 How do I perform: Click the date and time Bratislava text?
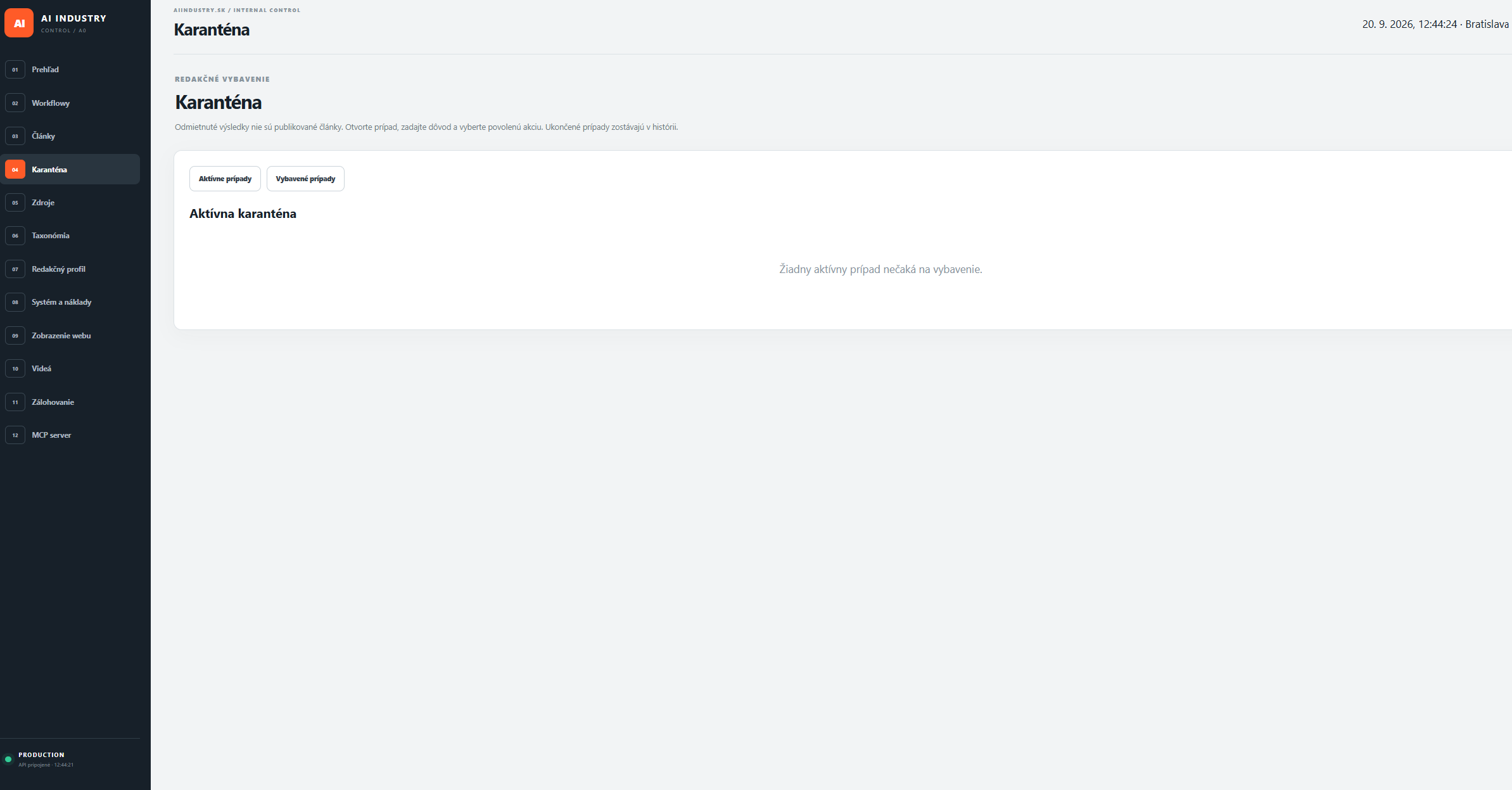1435,24
